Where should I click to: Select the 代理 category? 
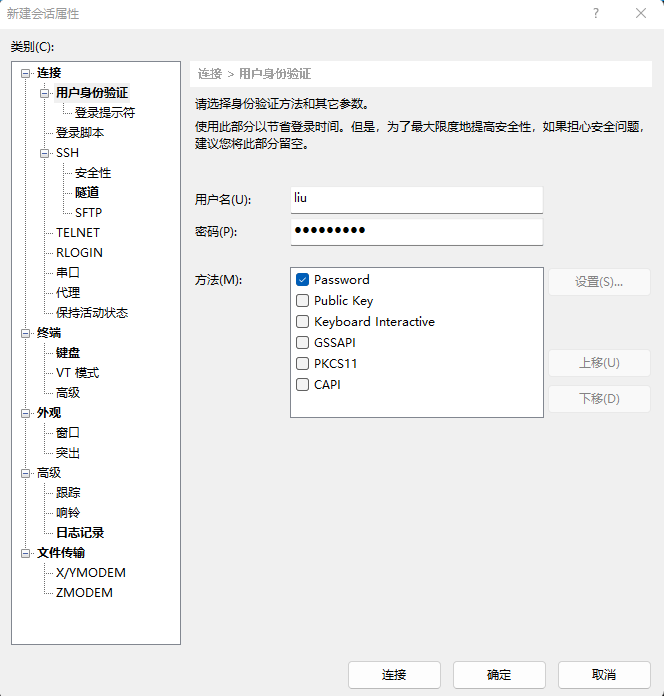pos(68,293)
